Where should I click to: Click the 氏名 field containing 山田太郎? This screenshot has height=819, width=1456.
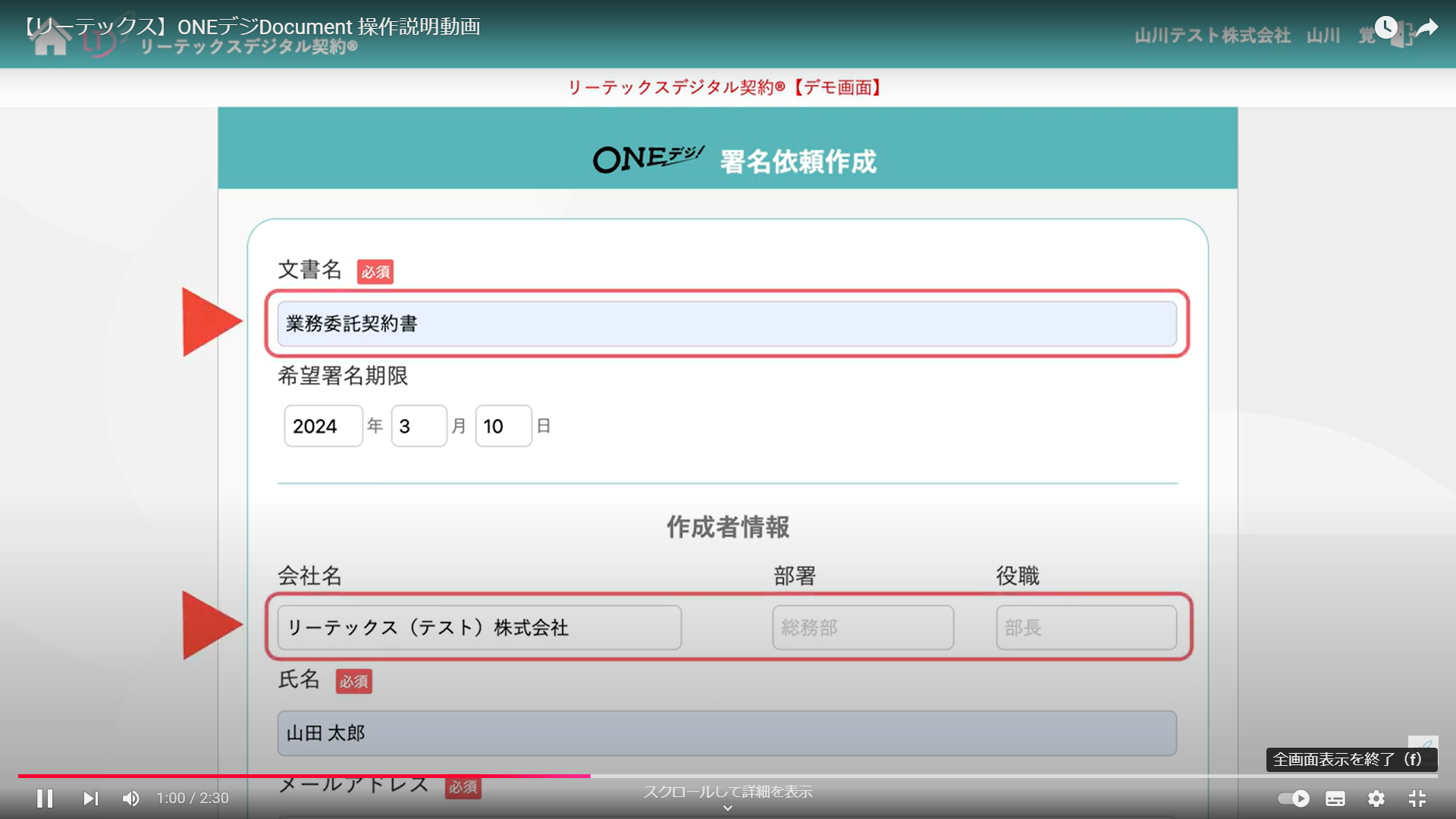726,733
